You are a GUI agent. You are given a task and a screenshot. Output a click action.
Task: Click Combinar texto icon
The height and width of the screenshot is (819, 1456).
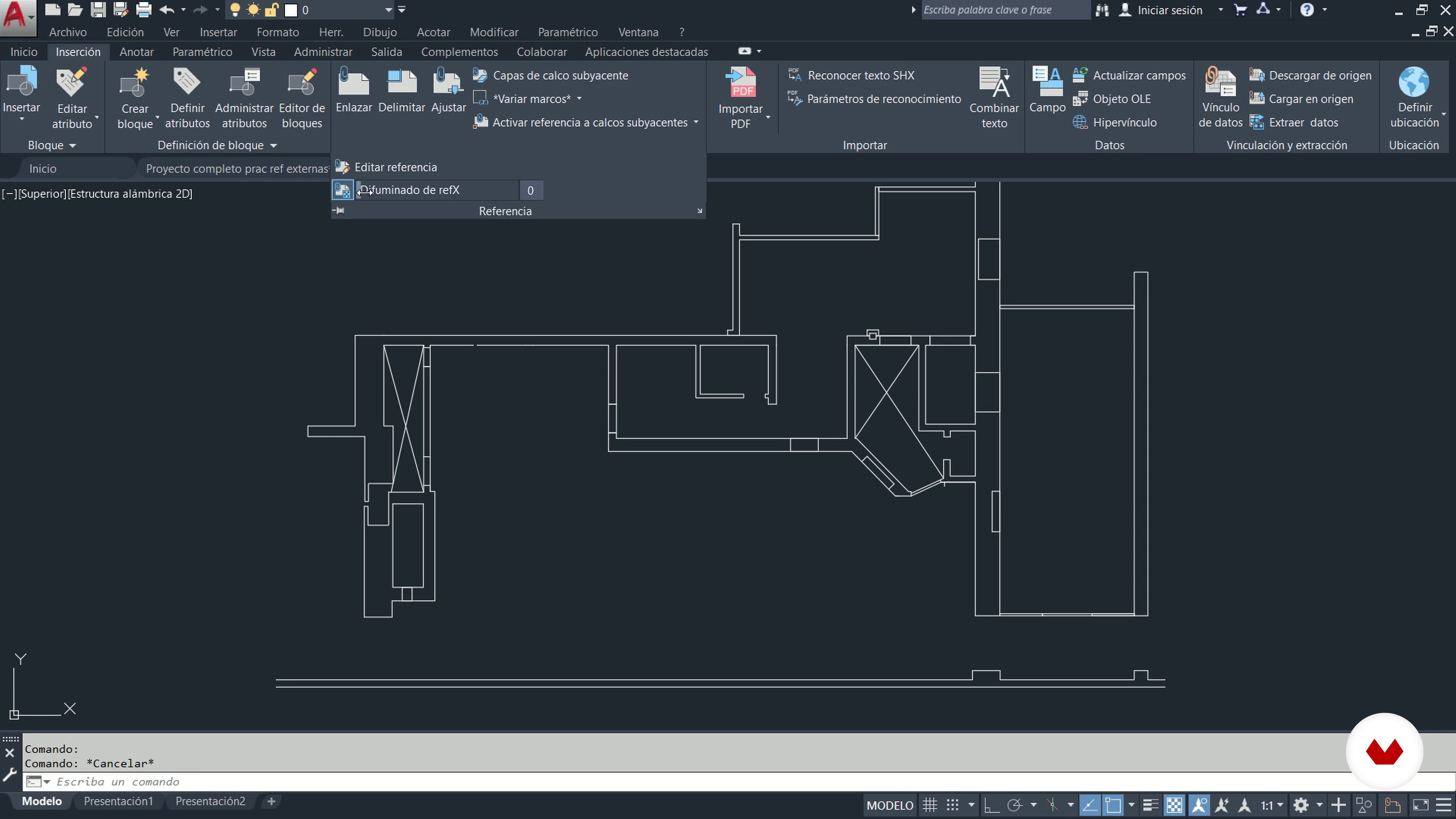click(x=994, y=82)
